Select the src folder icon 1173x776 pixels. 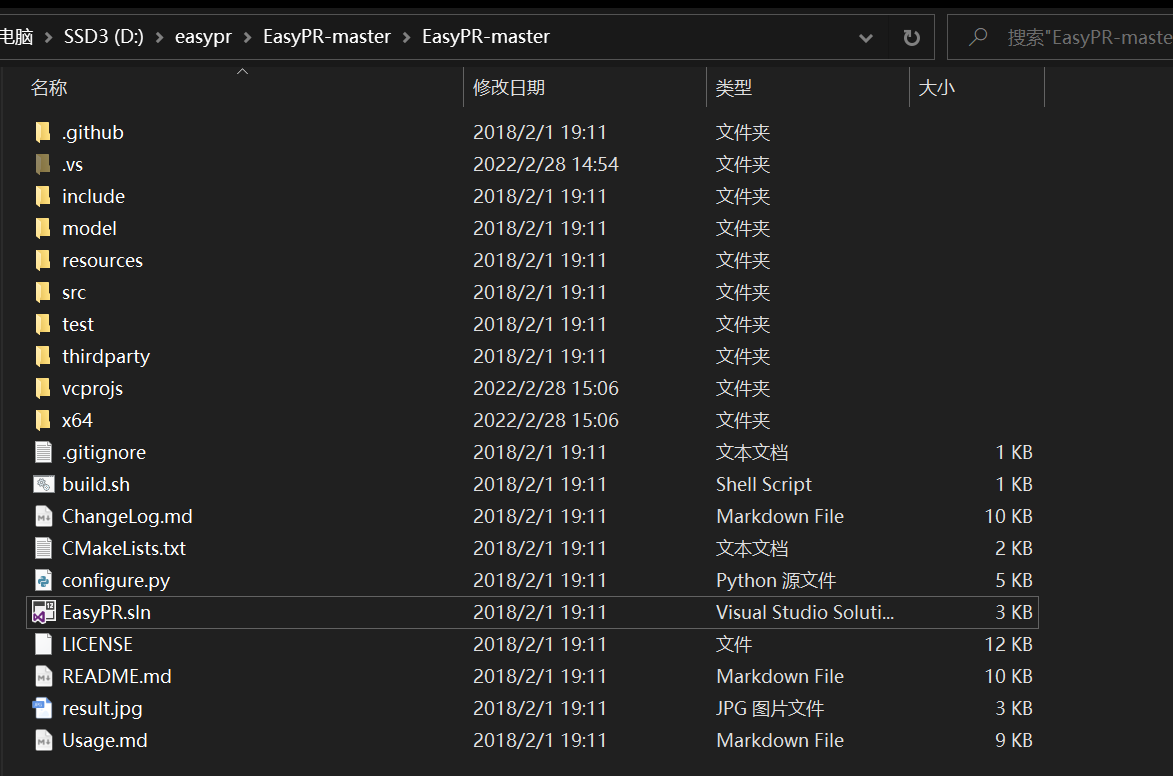(43, 293)
